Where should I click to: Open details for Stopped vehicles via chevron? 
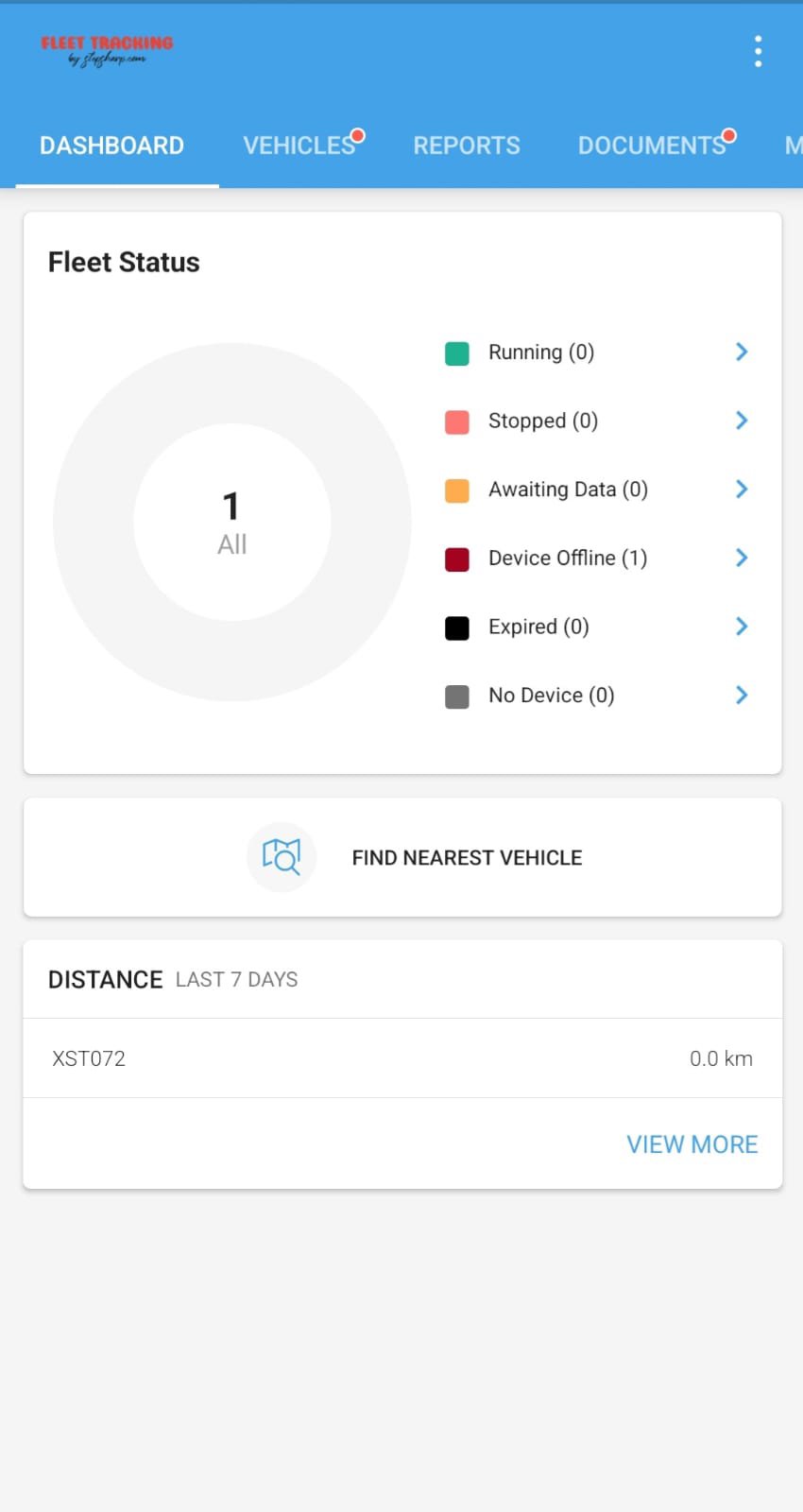[742, 421]
